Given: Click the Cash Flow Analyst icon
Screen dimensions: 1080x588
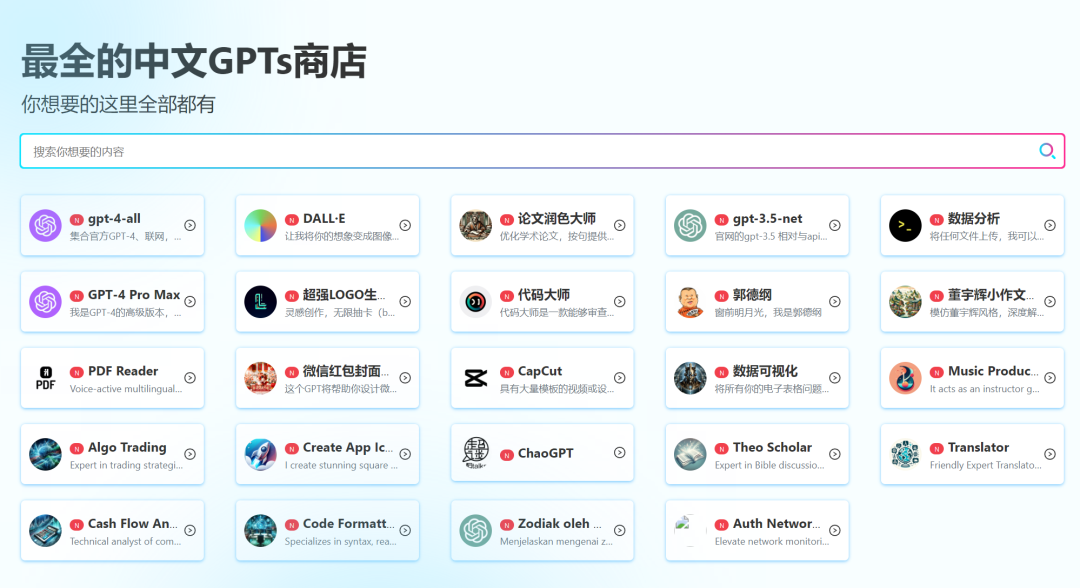Looking at the screenshot, I should [x=45, y=531].
